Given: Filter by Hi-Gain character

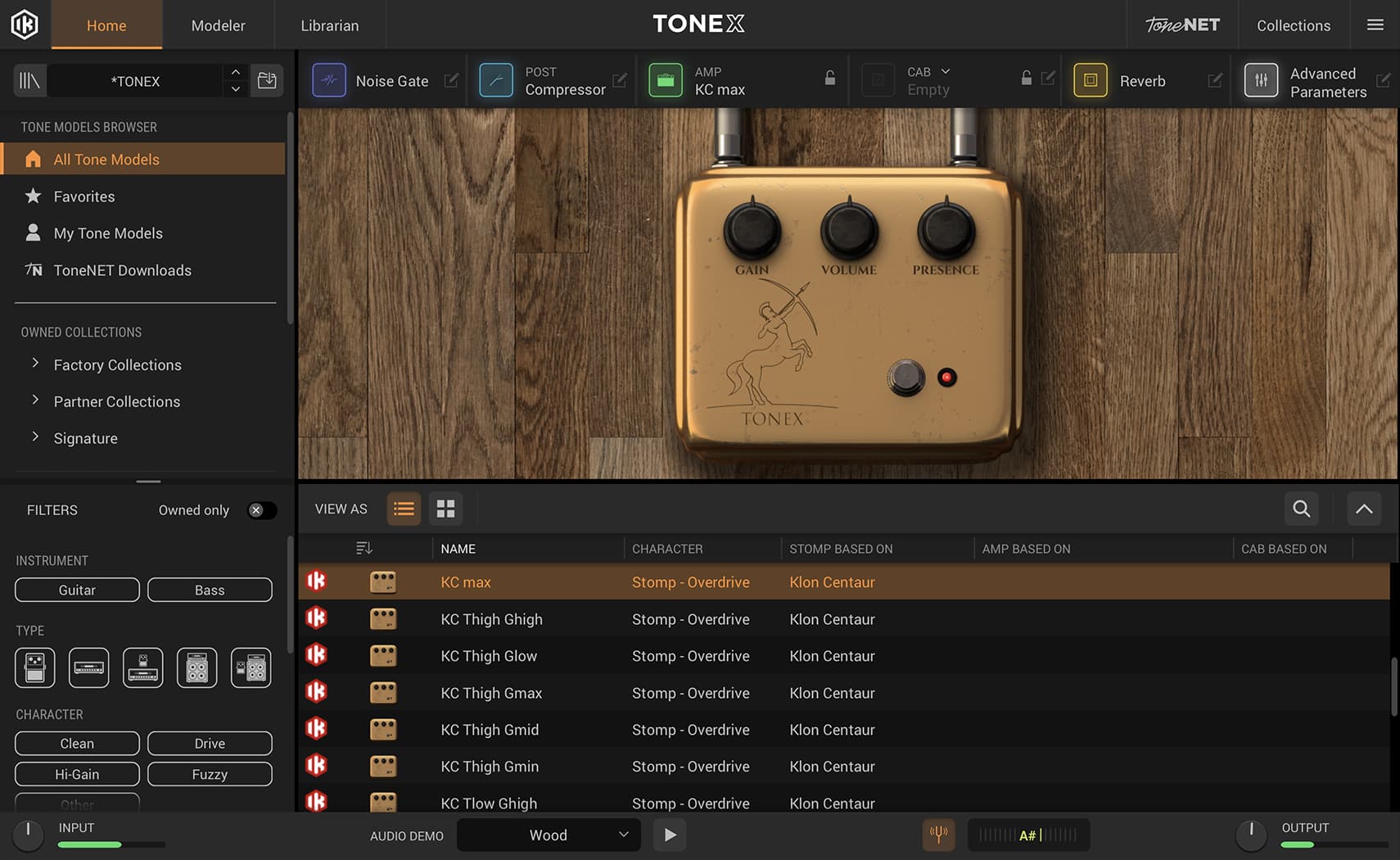Looking at the screenshot, I should click(77, 774).
